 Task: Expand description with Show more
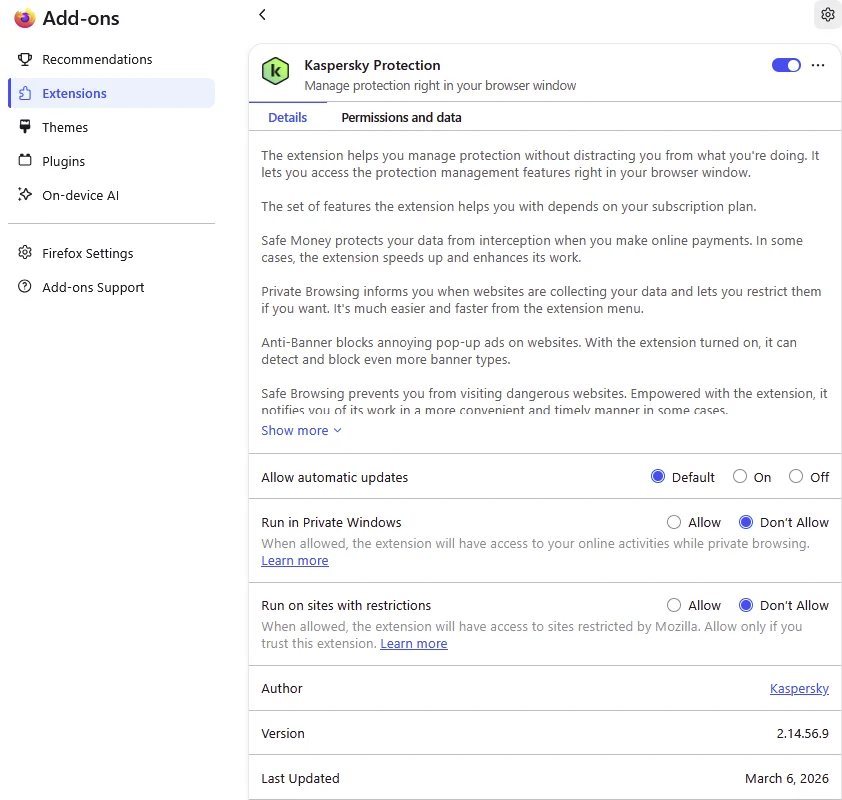click(x=301, y=431)
